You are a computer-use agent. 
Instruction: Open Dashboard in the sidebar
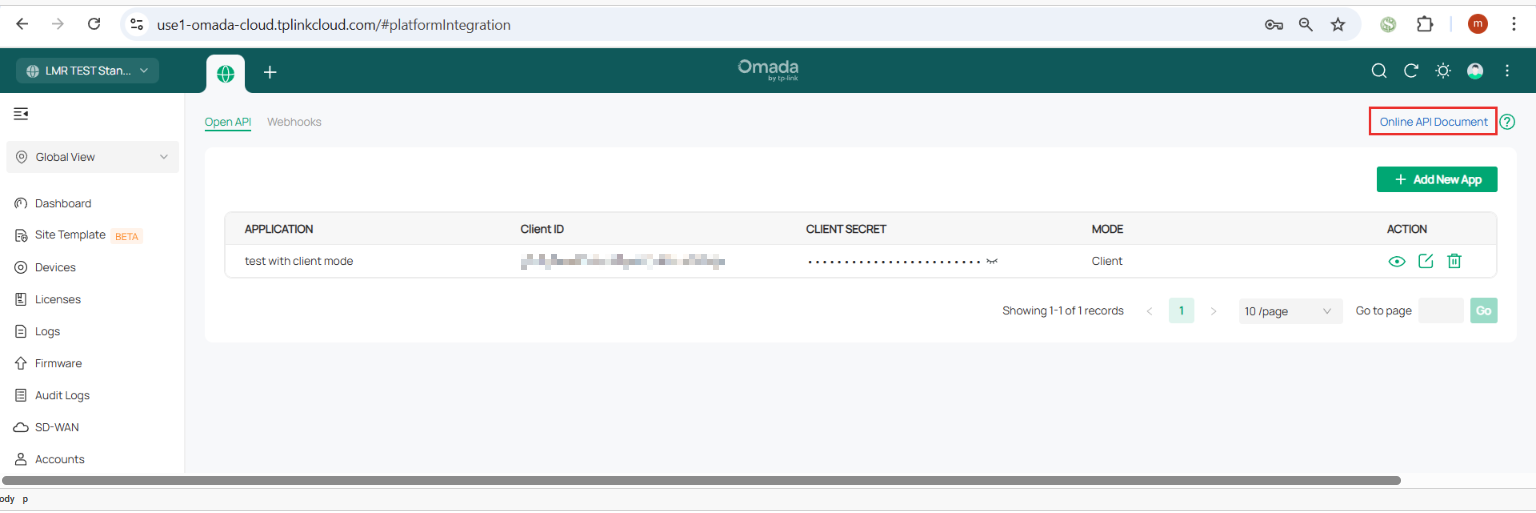pos(63,203)
